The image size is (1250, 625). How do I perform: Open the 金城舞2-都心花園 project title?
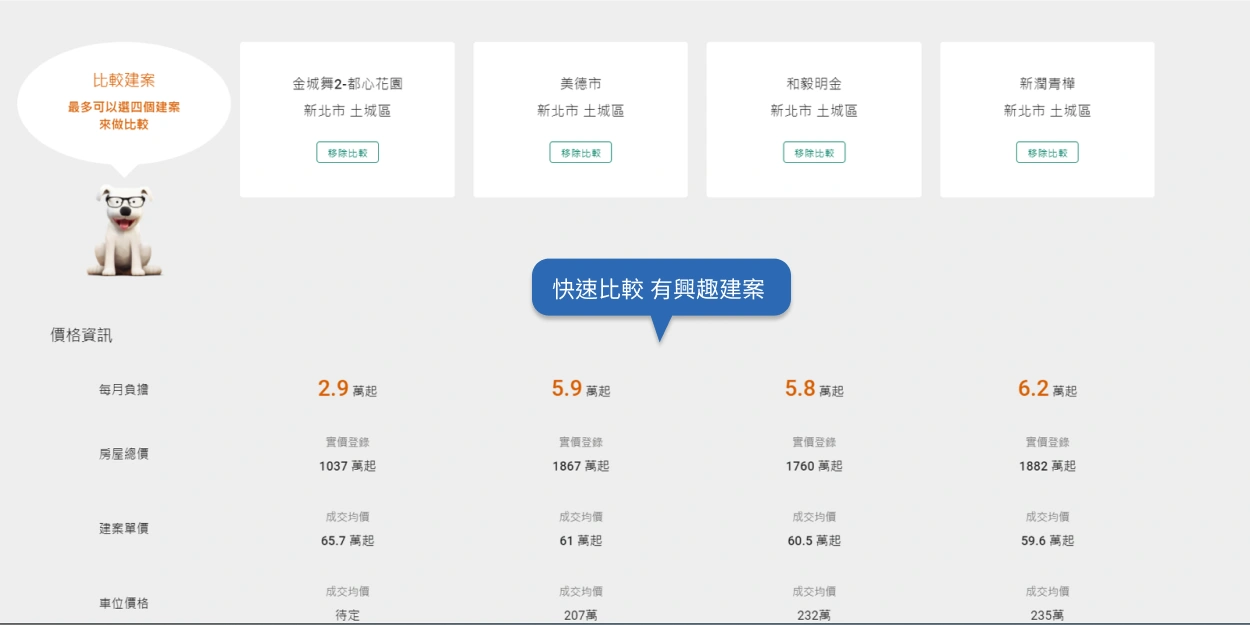point(347,84)
